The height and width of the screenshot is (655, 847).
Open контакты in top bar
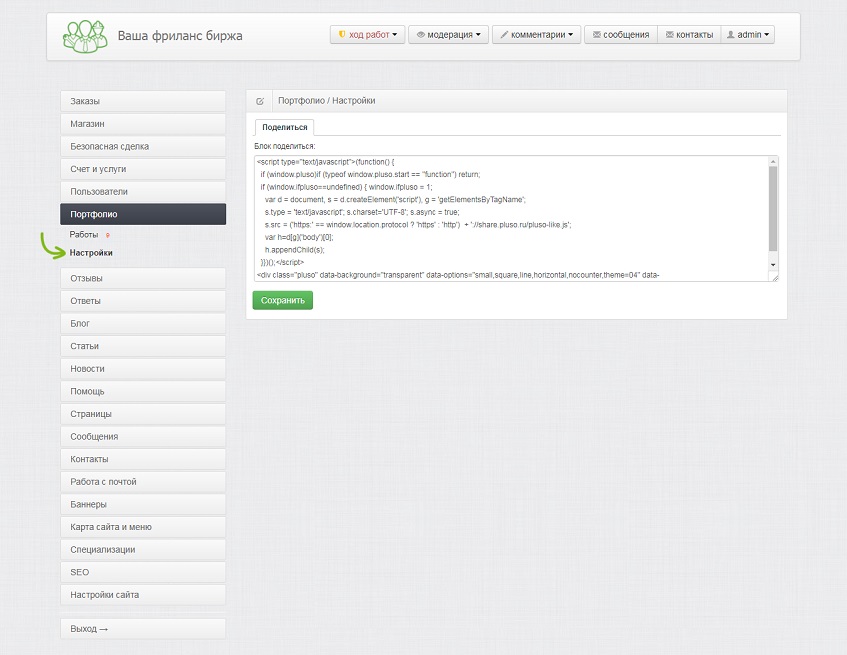(x=689, y=35)
